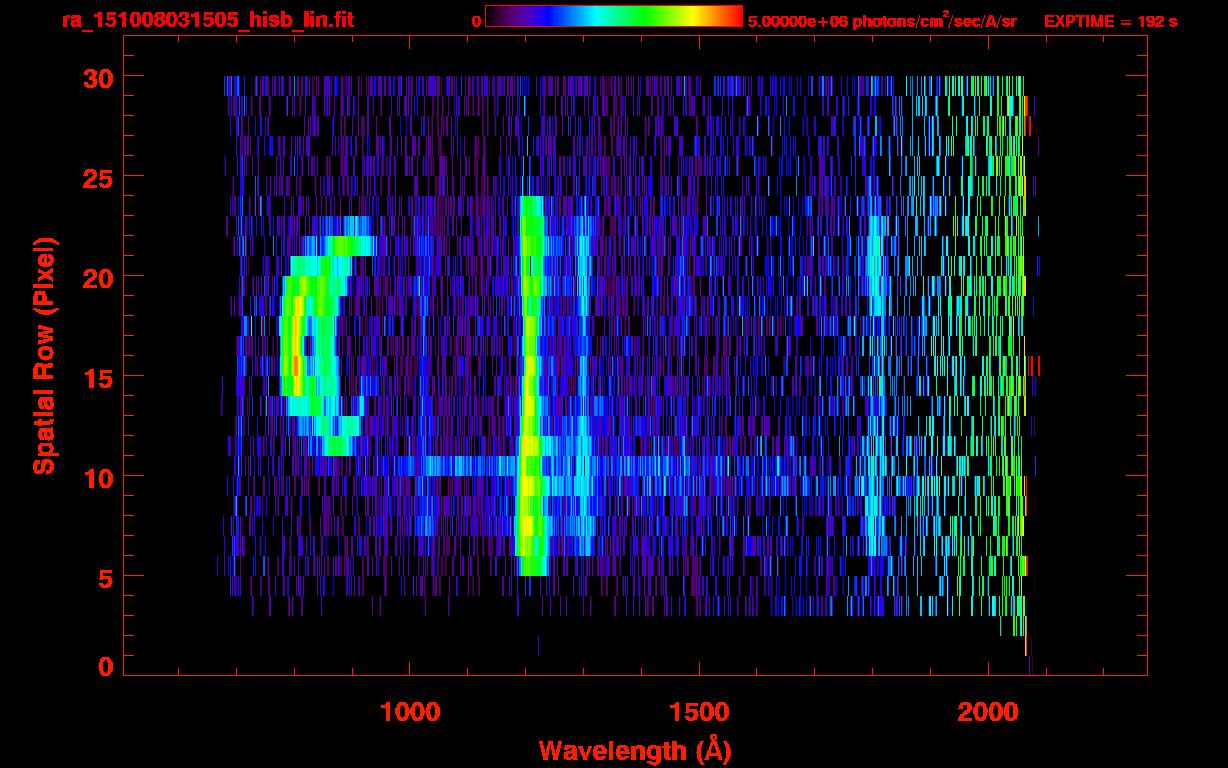Click the 5.00000e+06 photons/cm²/sec/A/sr label
Viewport: 1228px width, 768px height.
882,20
